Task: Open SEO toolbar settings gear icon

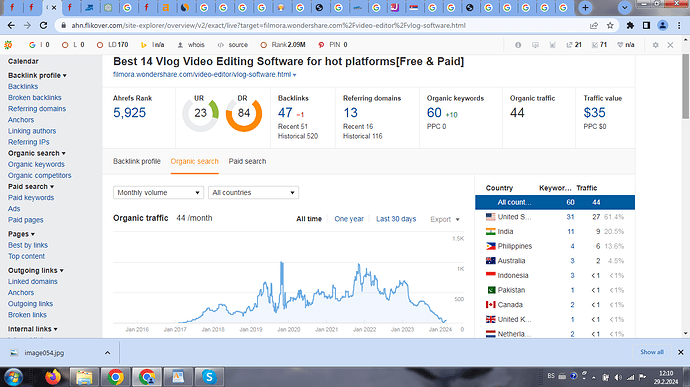Action: pos(655,45)
